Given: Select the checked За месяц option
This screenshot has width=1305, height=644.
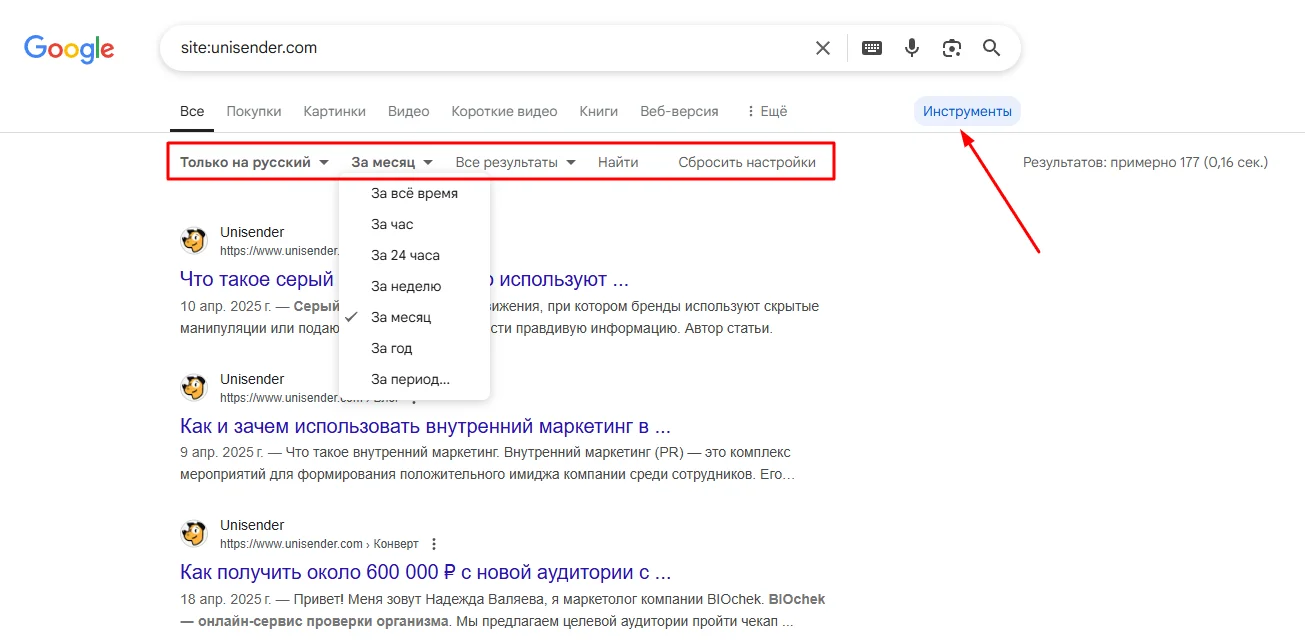Looking at the screenshot, I should (x=401, y=317).
